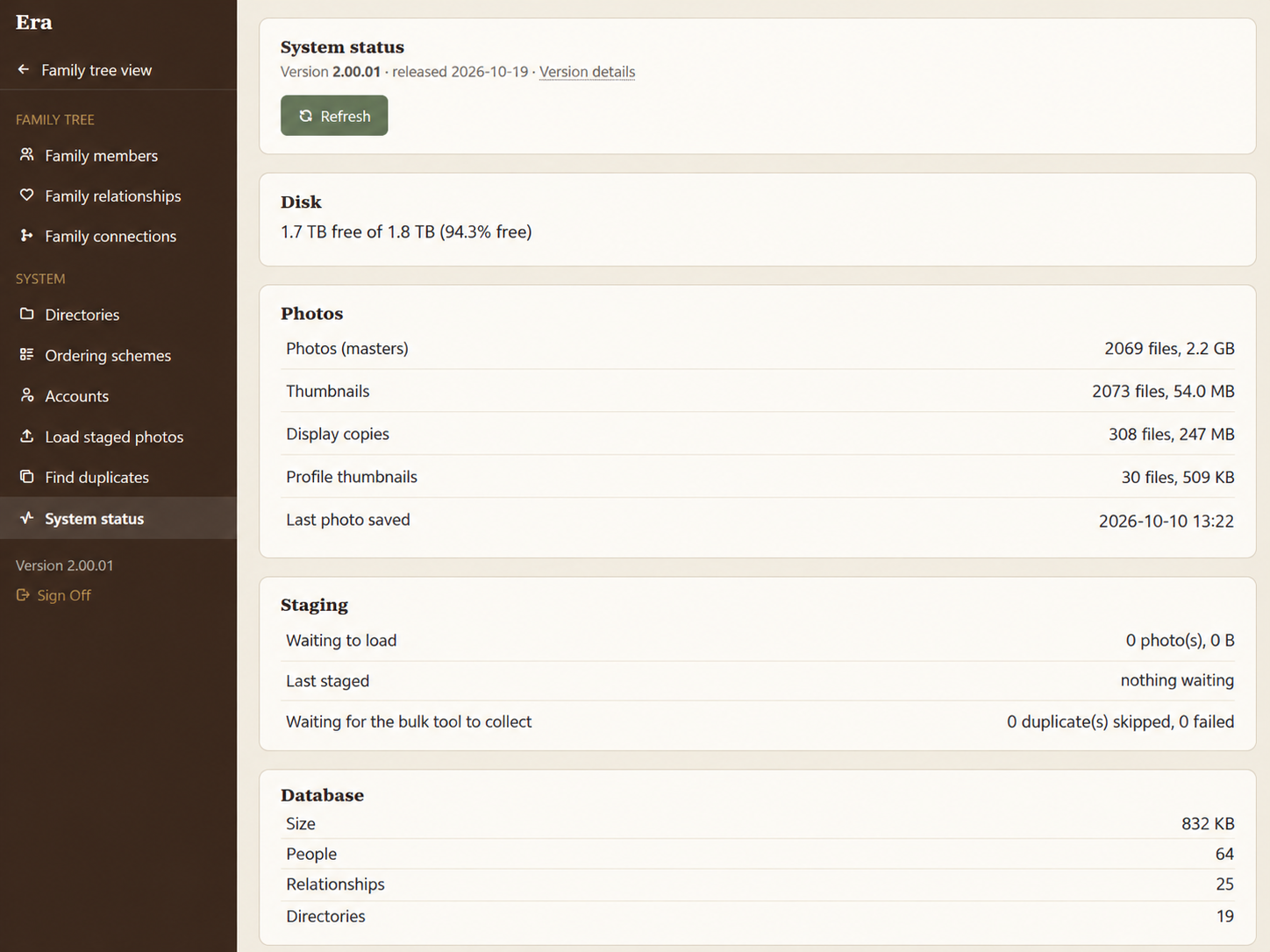
Task: Click 'Version 2.00.01' in the sidebar
Action: coord(64,565)
